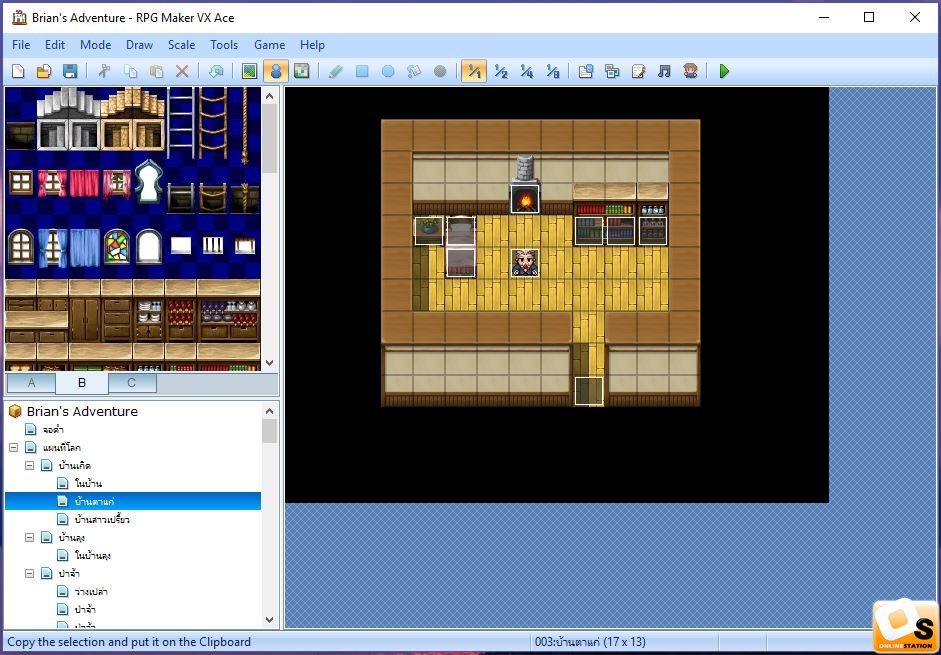Click the old man character event on map
Viewport: 941px width, 655px height.
click(525, 263)
